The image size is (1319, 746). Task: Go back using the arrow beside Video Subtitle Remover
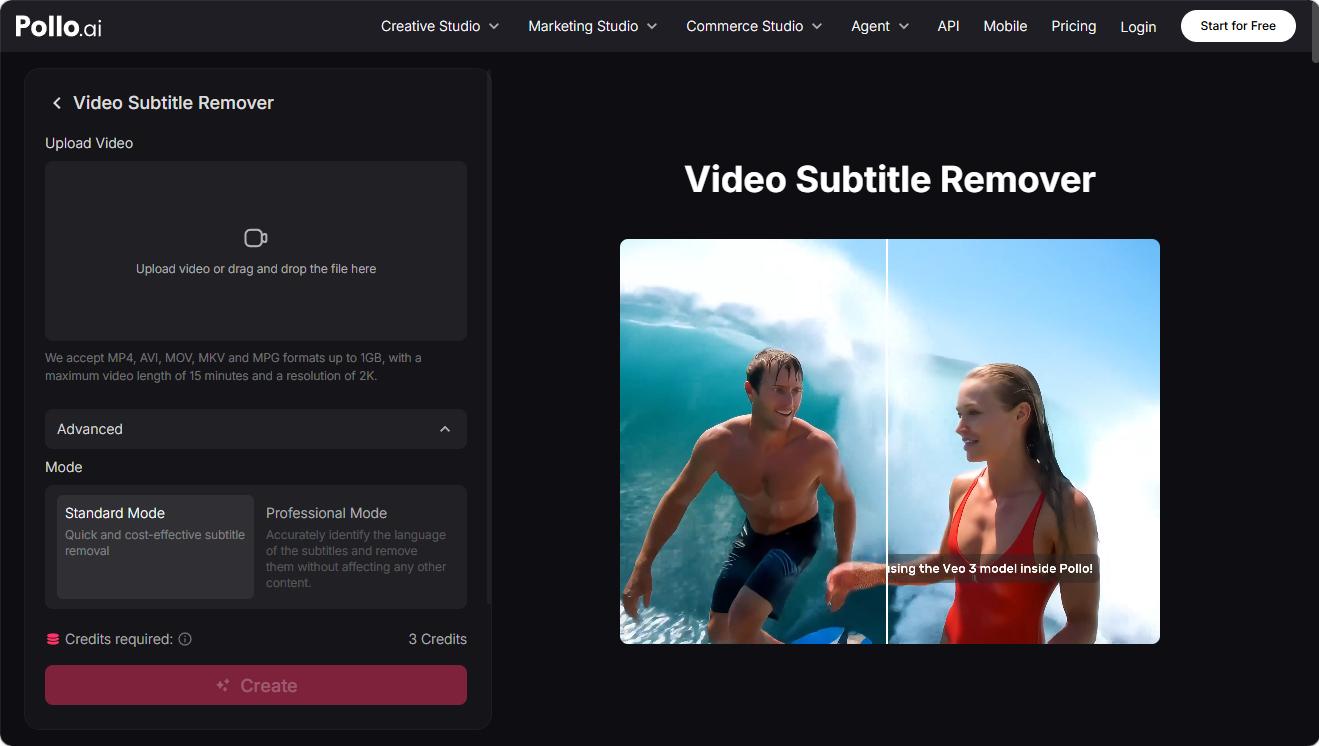tap(57, 103)
